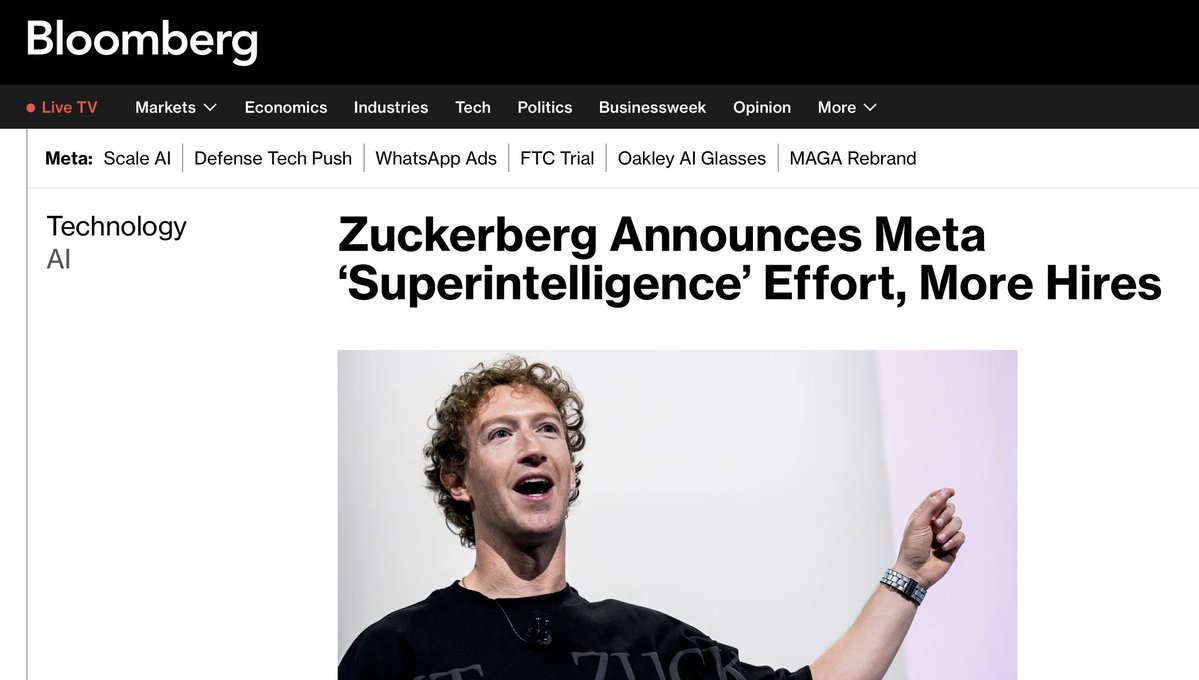The image size is (1199, 680).
Task: Select the AI category label
Action: 58,259
